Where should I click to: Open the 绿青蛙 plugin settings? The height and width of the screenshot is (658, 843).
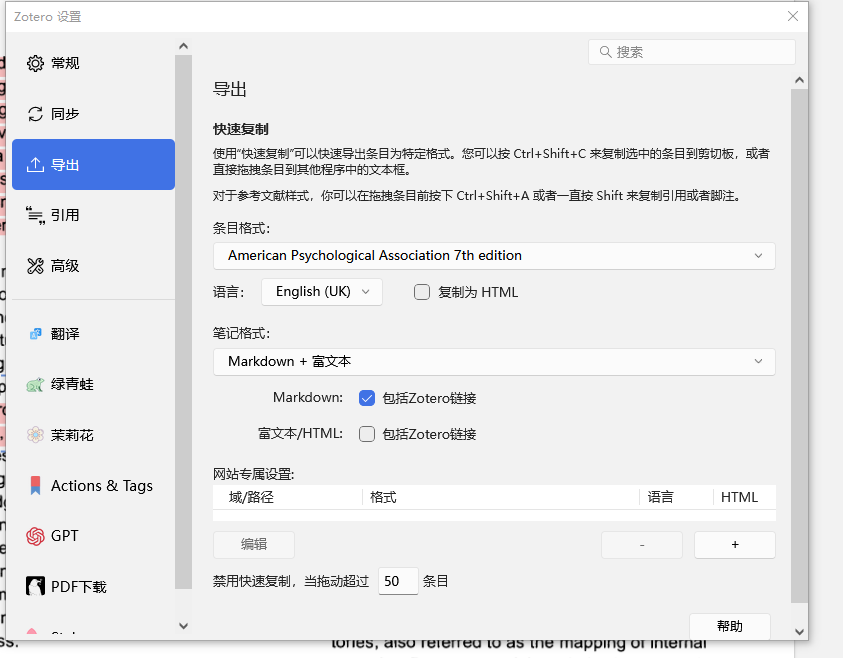point(94,384)
